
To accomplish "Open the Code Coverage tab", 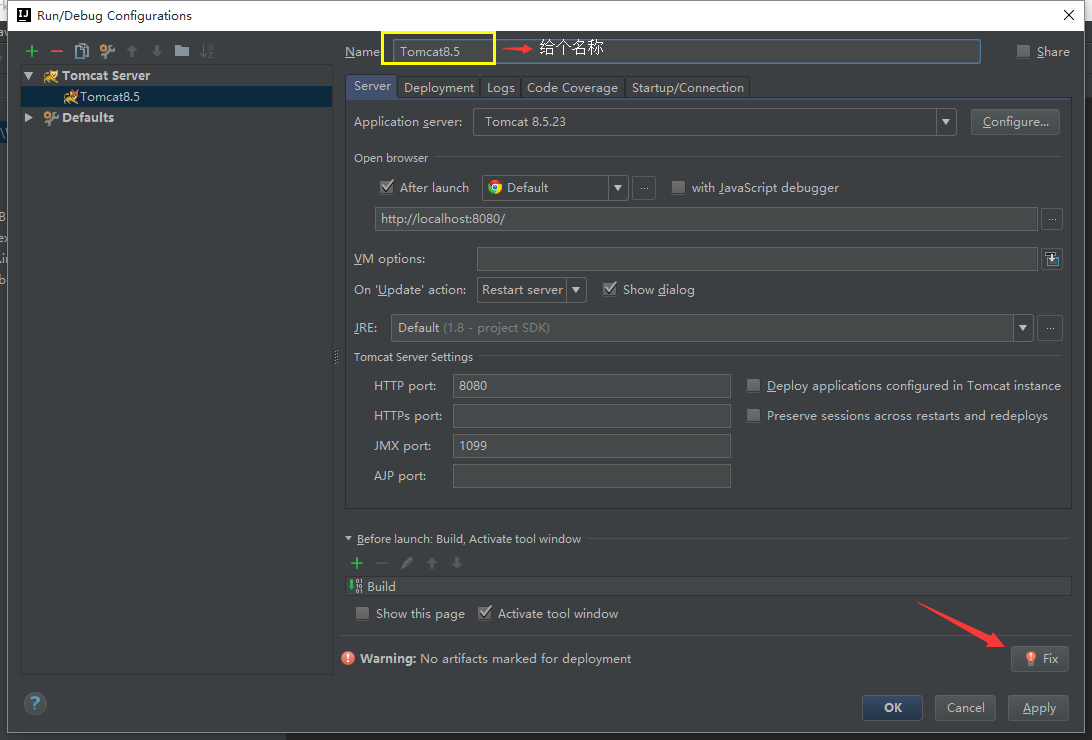I will point(572,88).
